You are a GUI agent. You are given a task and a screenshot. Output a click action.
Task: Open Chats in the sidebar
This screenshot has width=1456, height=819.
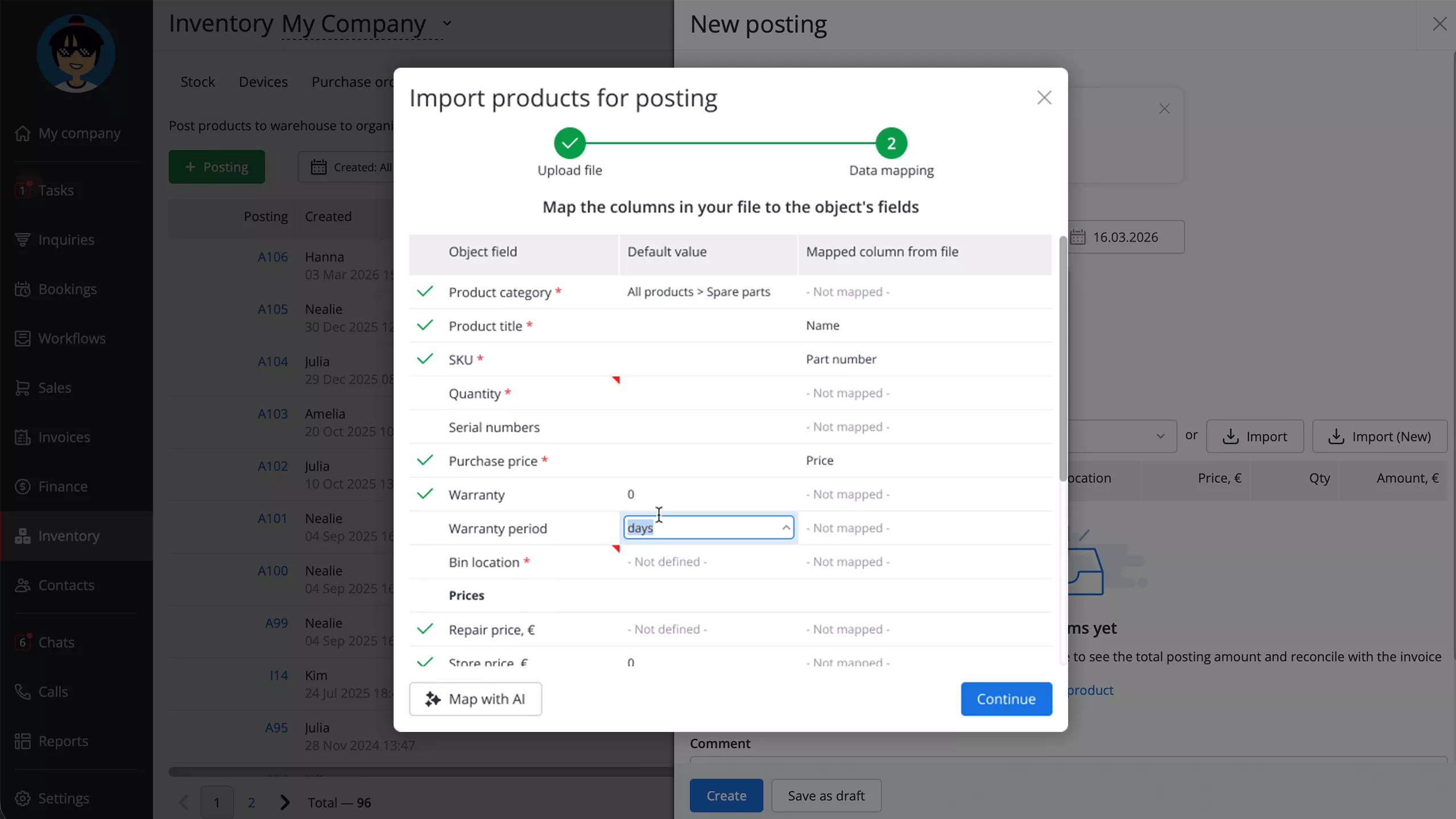click(x=56, y=642)
